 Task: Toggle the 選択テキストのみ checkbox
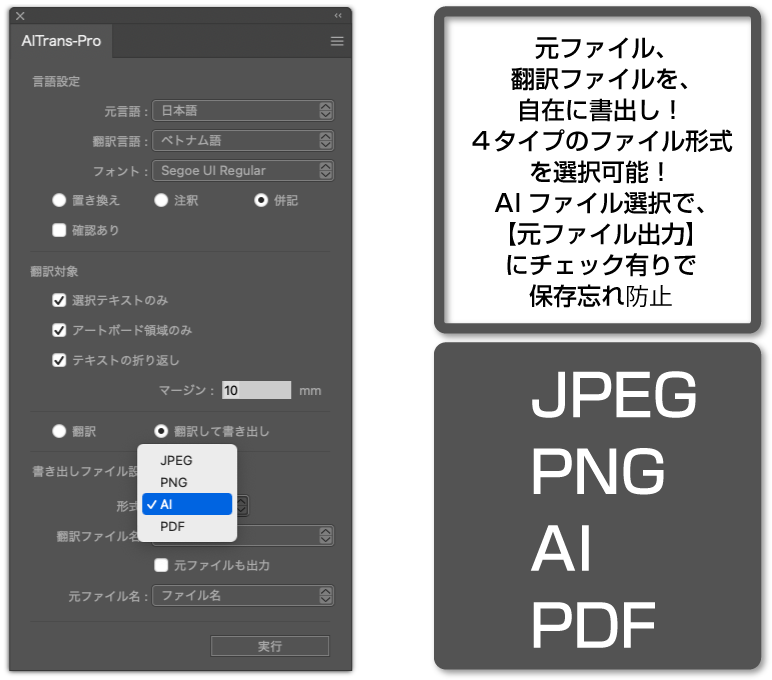click(x=59, y=300)
